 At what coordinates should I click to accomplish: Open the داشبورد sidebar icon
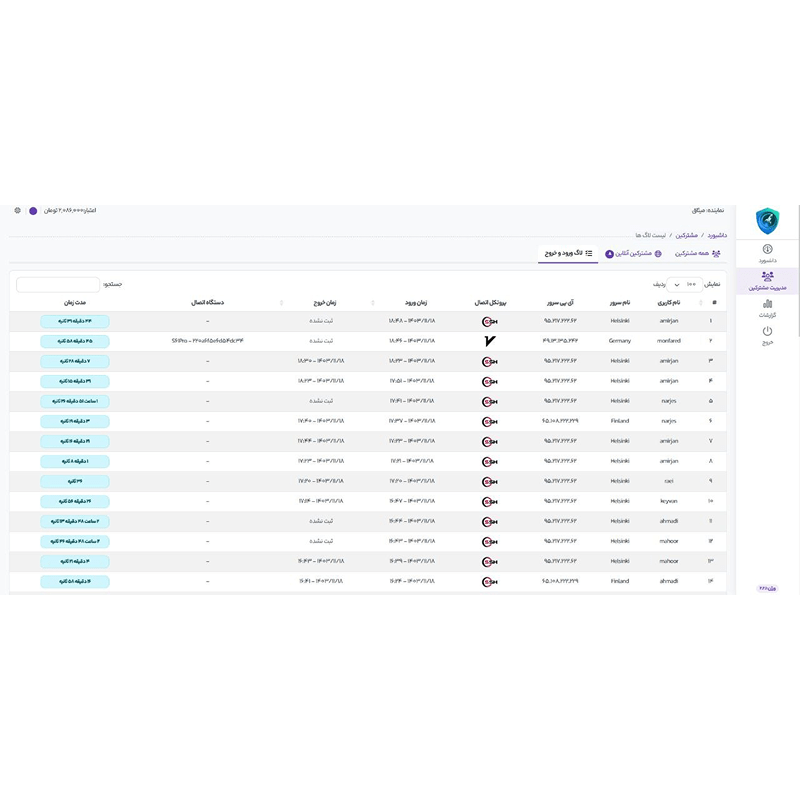[767, 249]
